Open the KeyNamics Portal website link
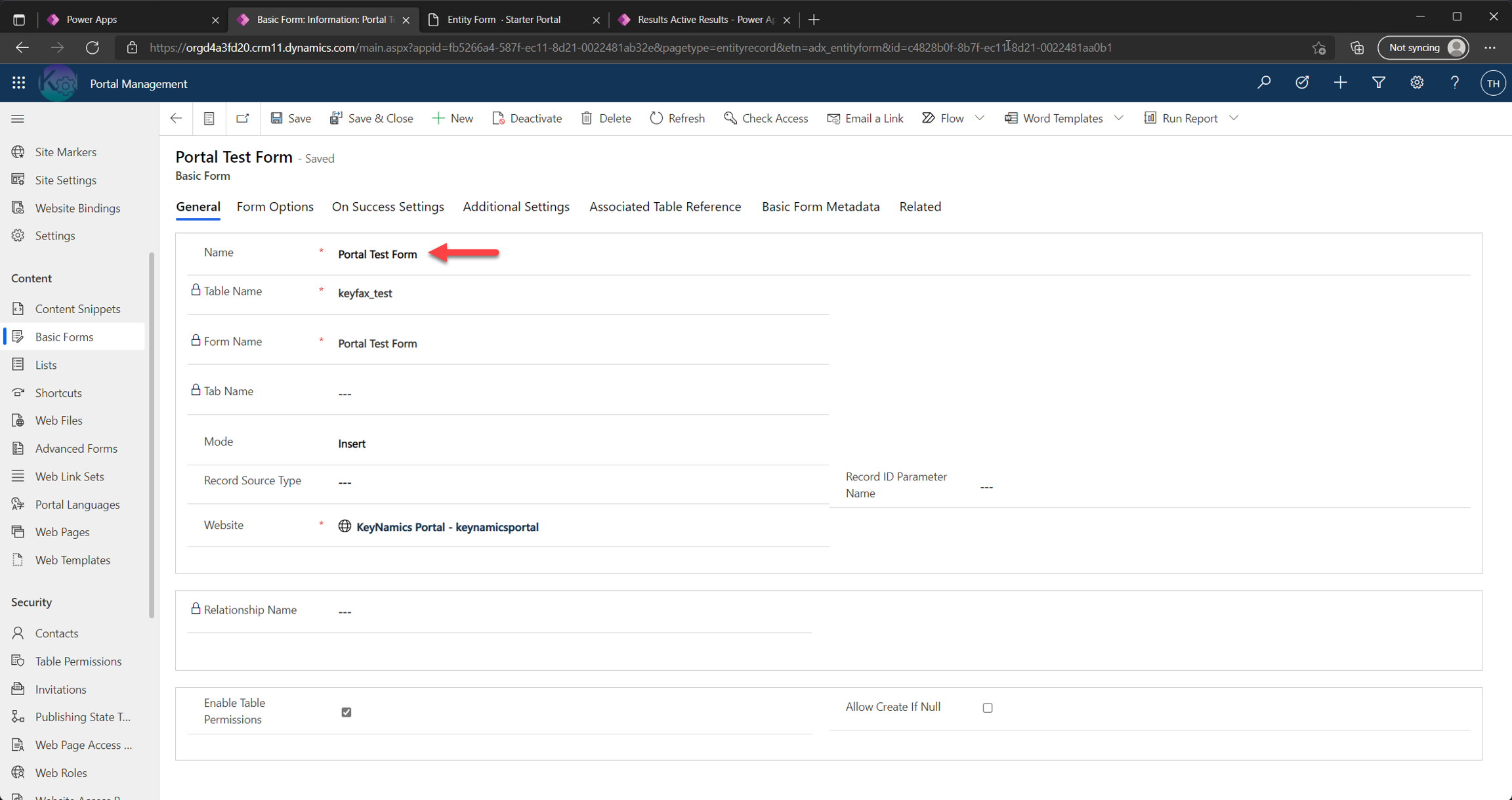The height and width of the screenshot is (800, 1512). [447, 527]
